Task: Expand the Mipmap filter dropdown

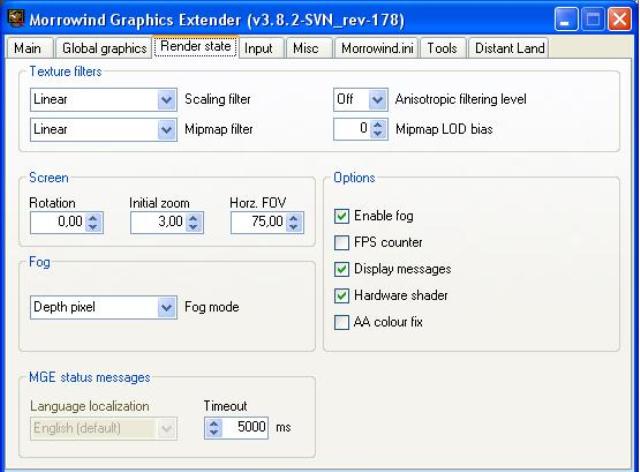Action: click(x=166, y=128)
